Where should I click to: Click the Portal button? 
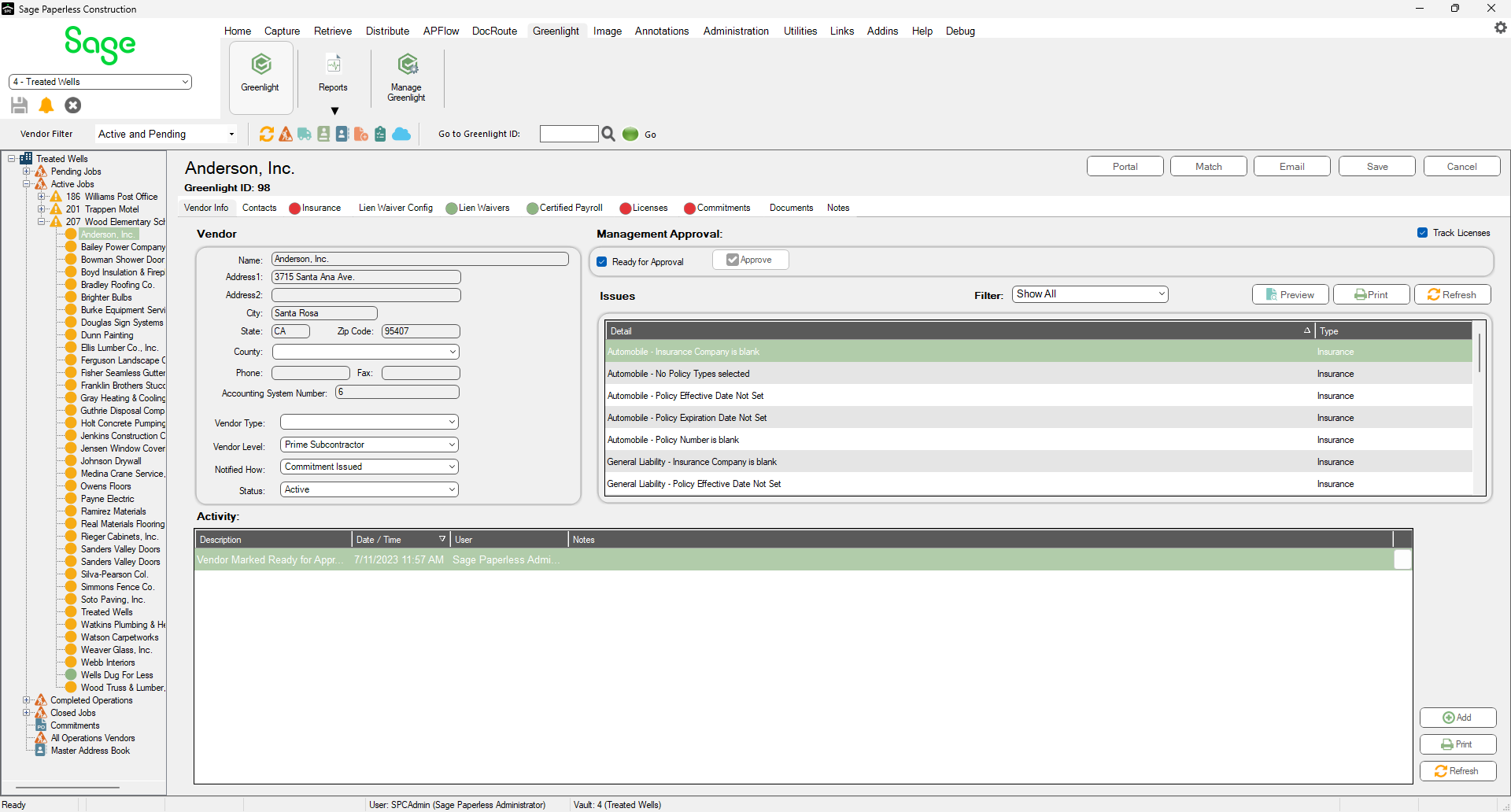coord(1125,166)
